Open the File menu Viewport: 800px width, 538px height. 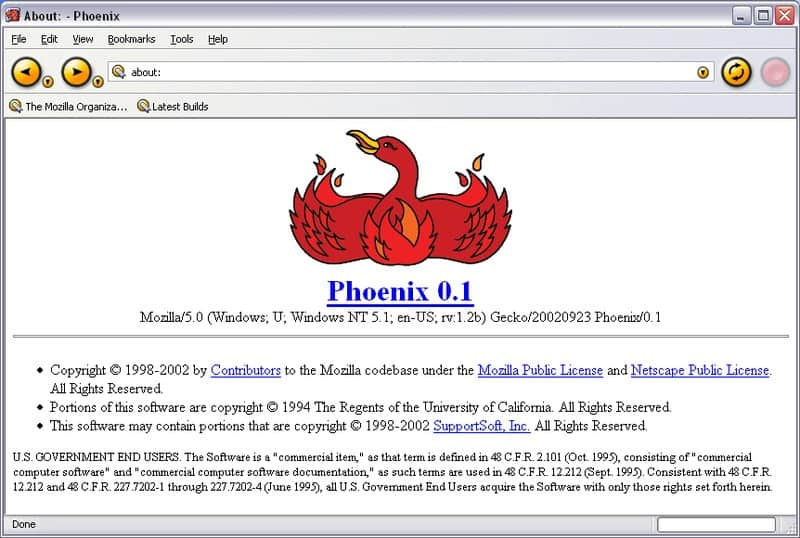(19, 39)
